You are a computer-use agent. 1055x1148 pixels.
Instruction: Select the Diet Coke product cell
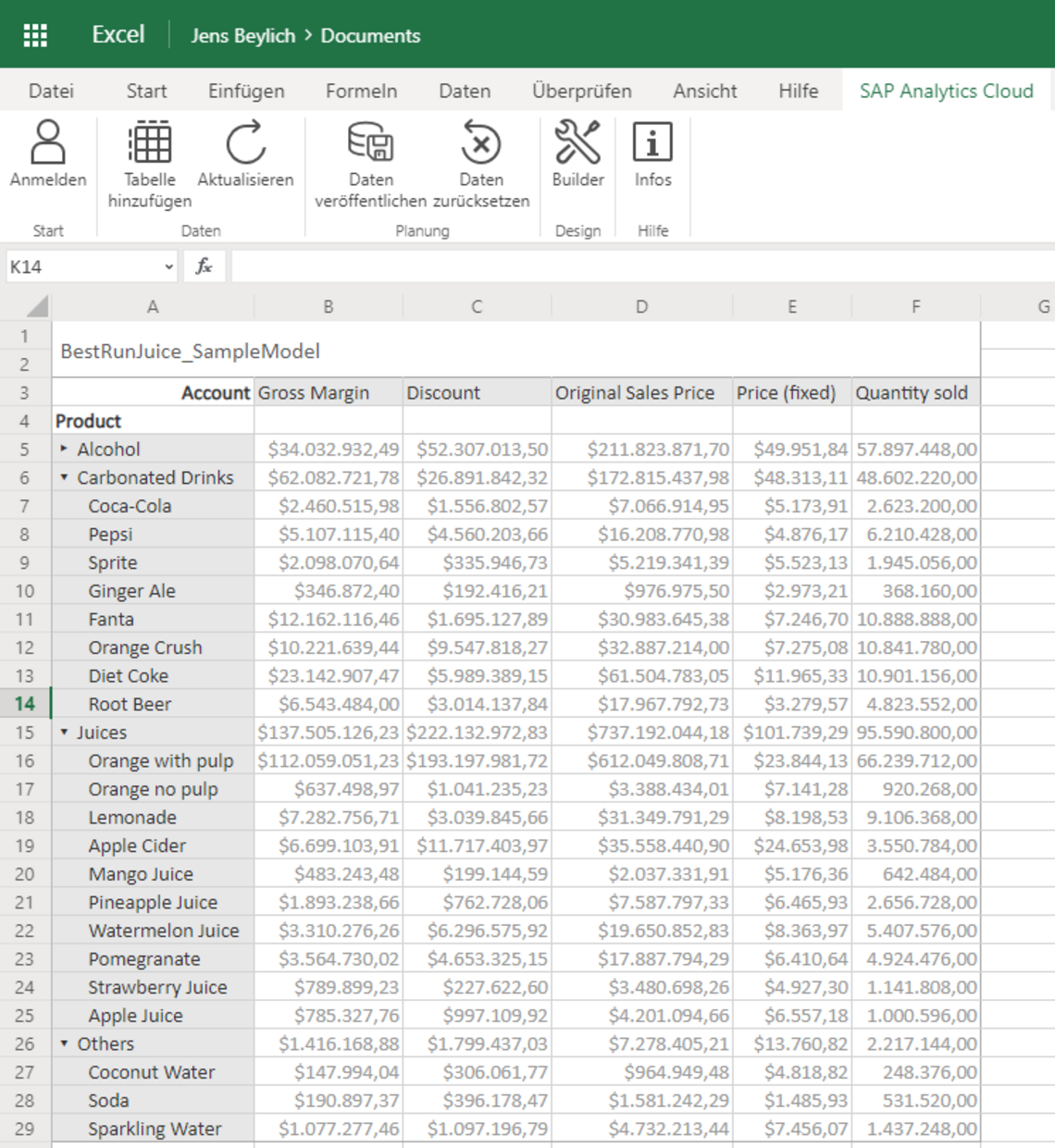pos(153,675)
